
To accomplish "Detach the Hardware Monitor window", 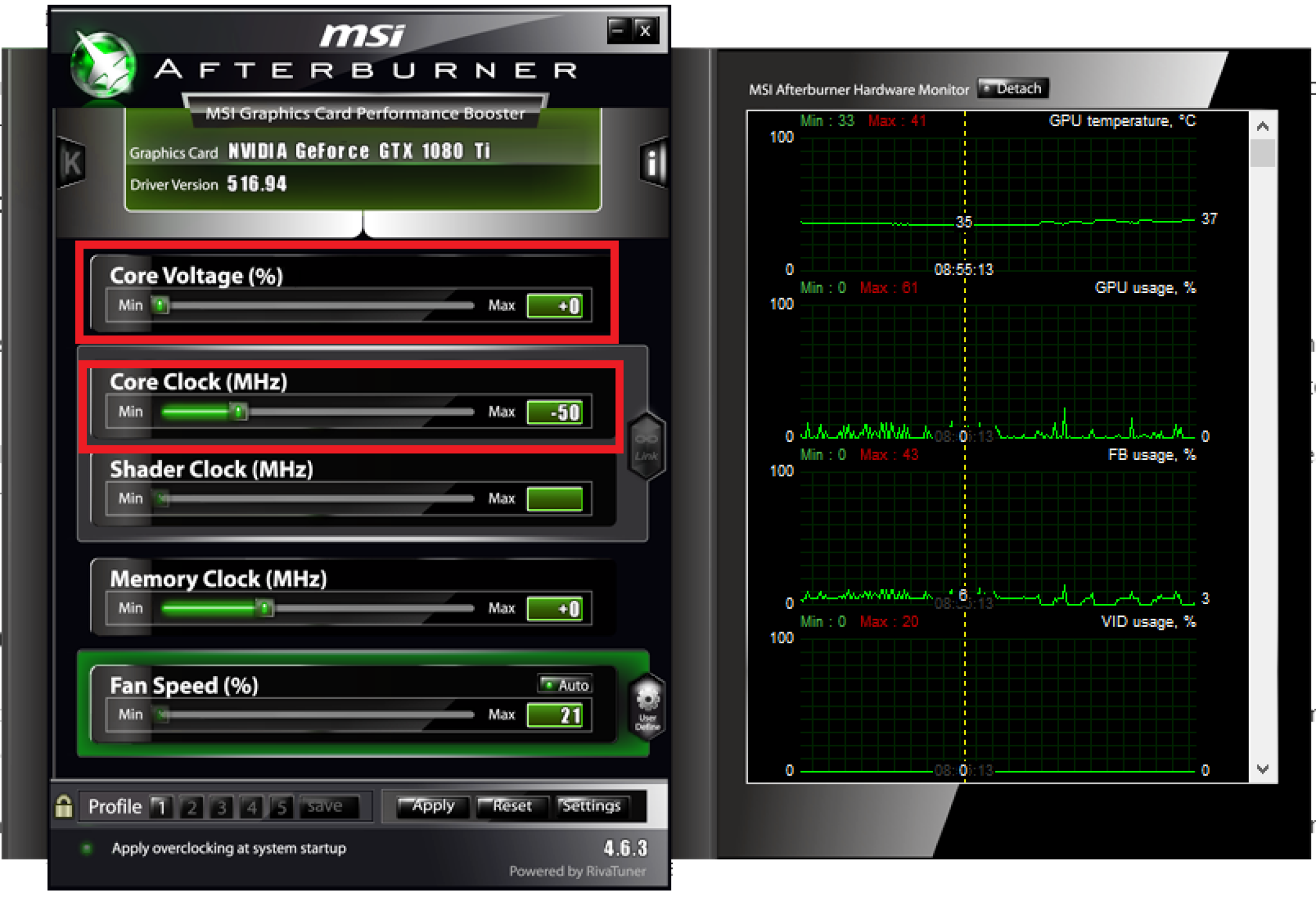I will (x=1013, y=89).
